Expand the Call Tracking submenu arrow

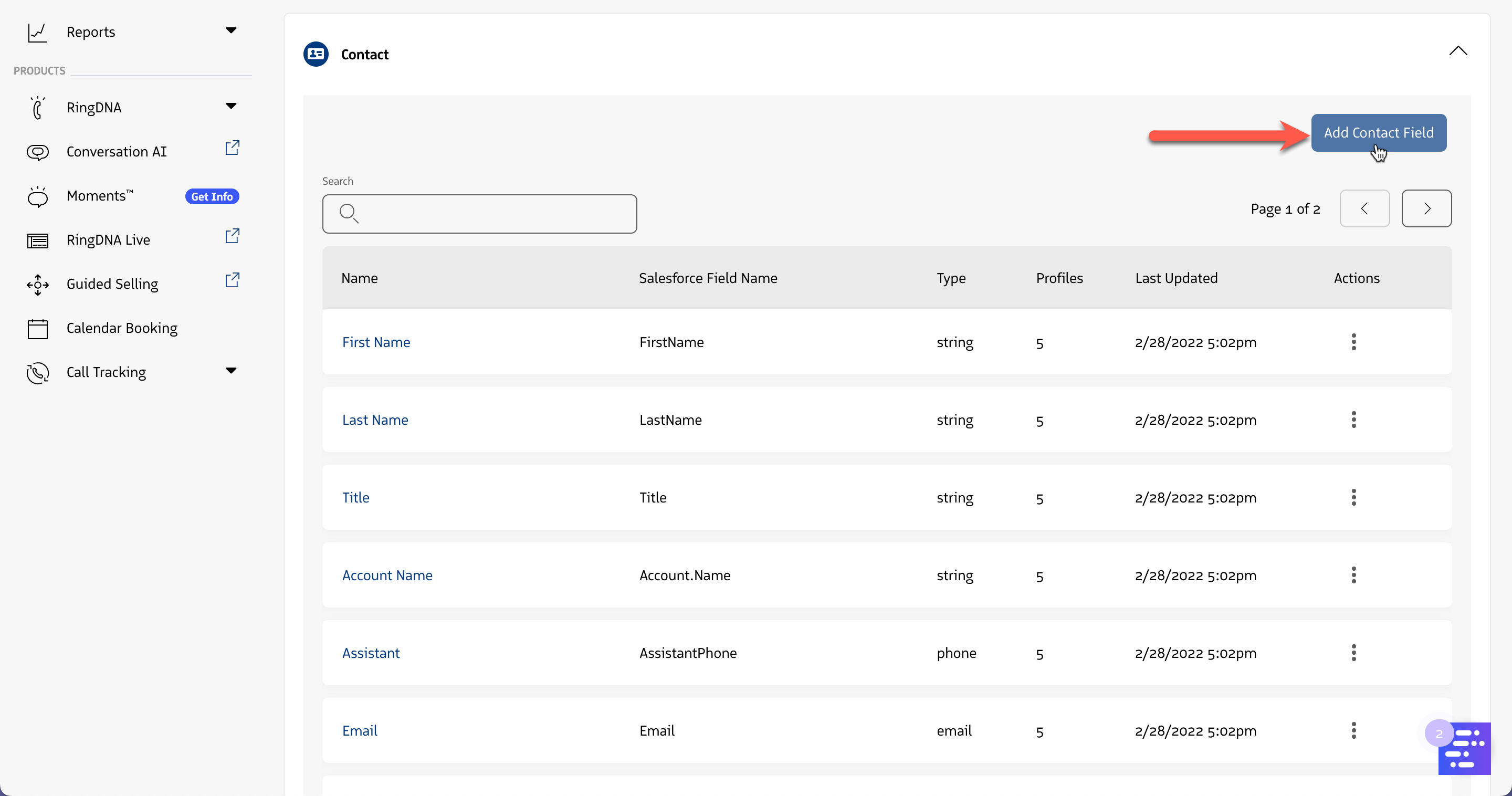click(x=230, y=371)
